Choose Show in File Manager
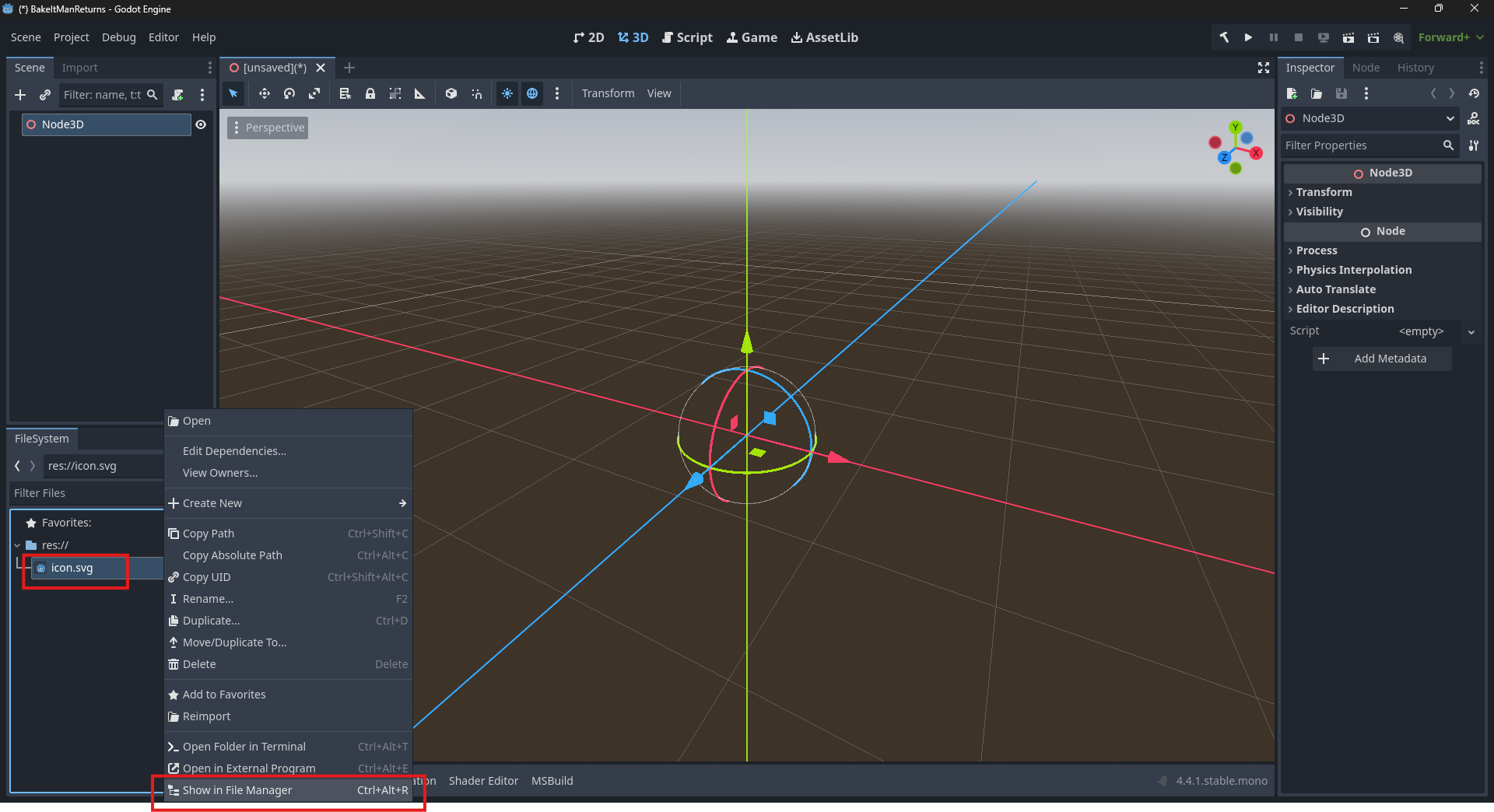1494x812 pixels. pyautogui.click(x=288, y=790)
